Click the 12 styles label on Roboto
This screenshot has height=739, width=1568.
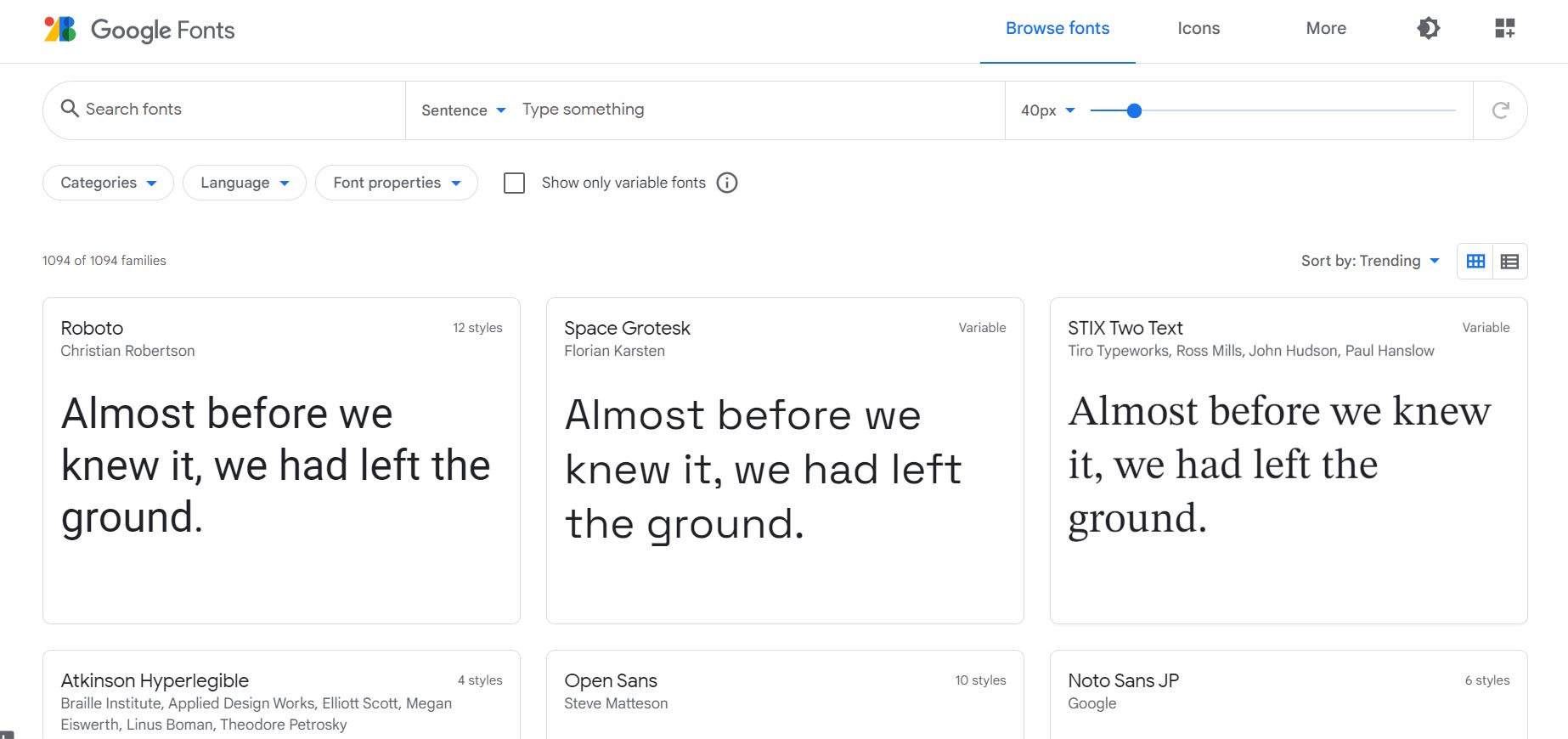point(477,328)
